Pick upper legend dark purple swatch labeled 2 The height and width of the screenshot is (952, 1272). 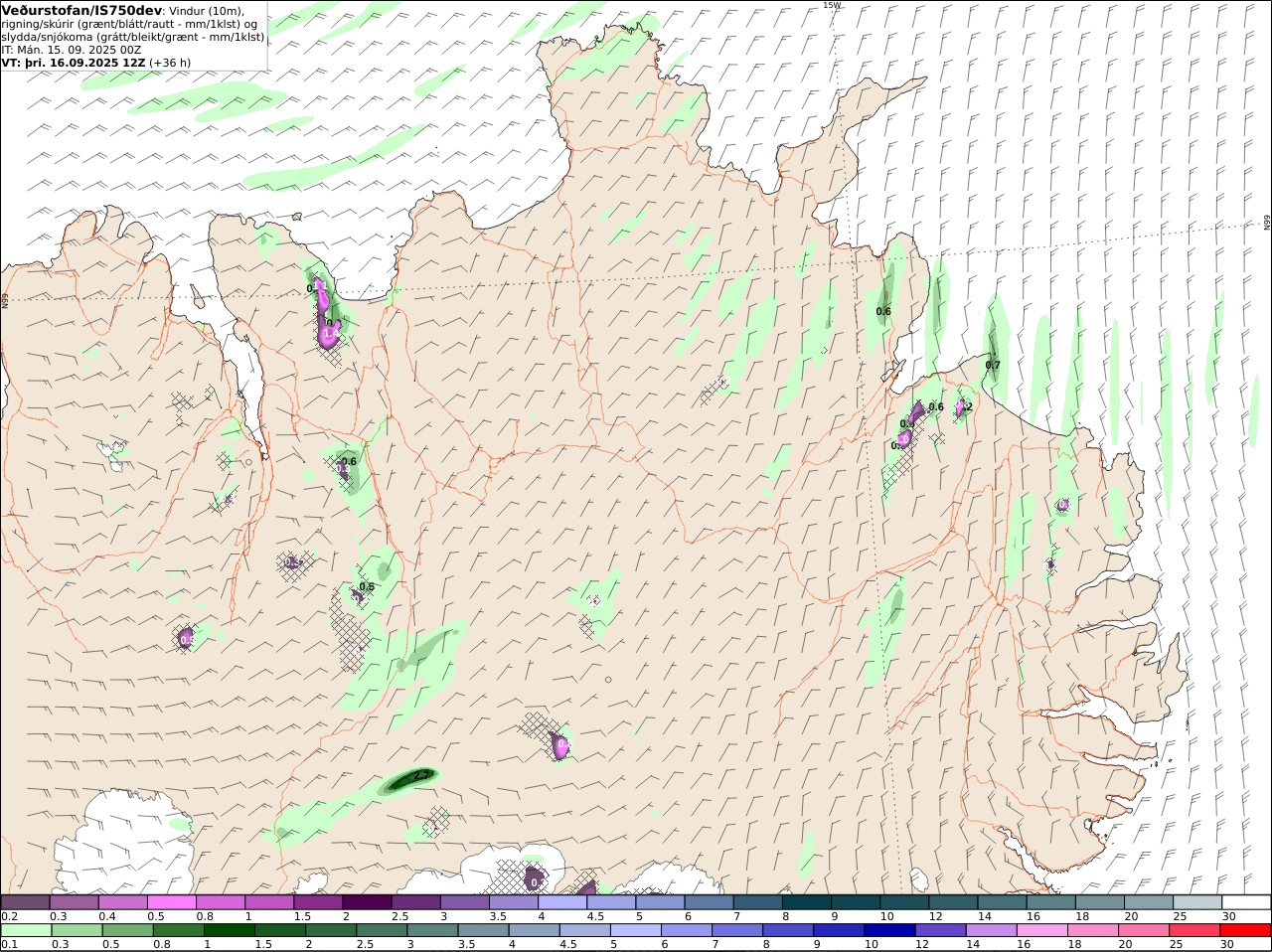pos(367,902)
